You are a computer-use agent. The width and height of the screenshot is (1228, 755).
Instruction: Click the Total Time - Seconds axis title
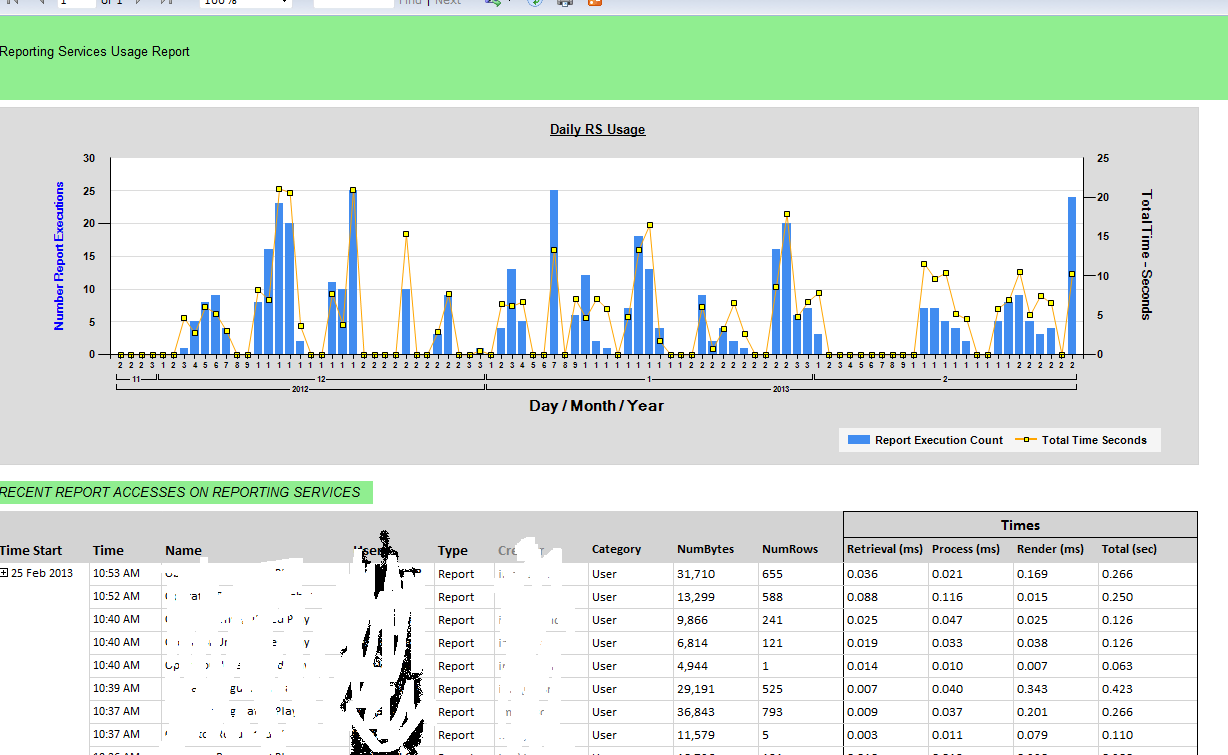point(1147,254)
